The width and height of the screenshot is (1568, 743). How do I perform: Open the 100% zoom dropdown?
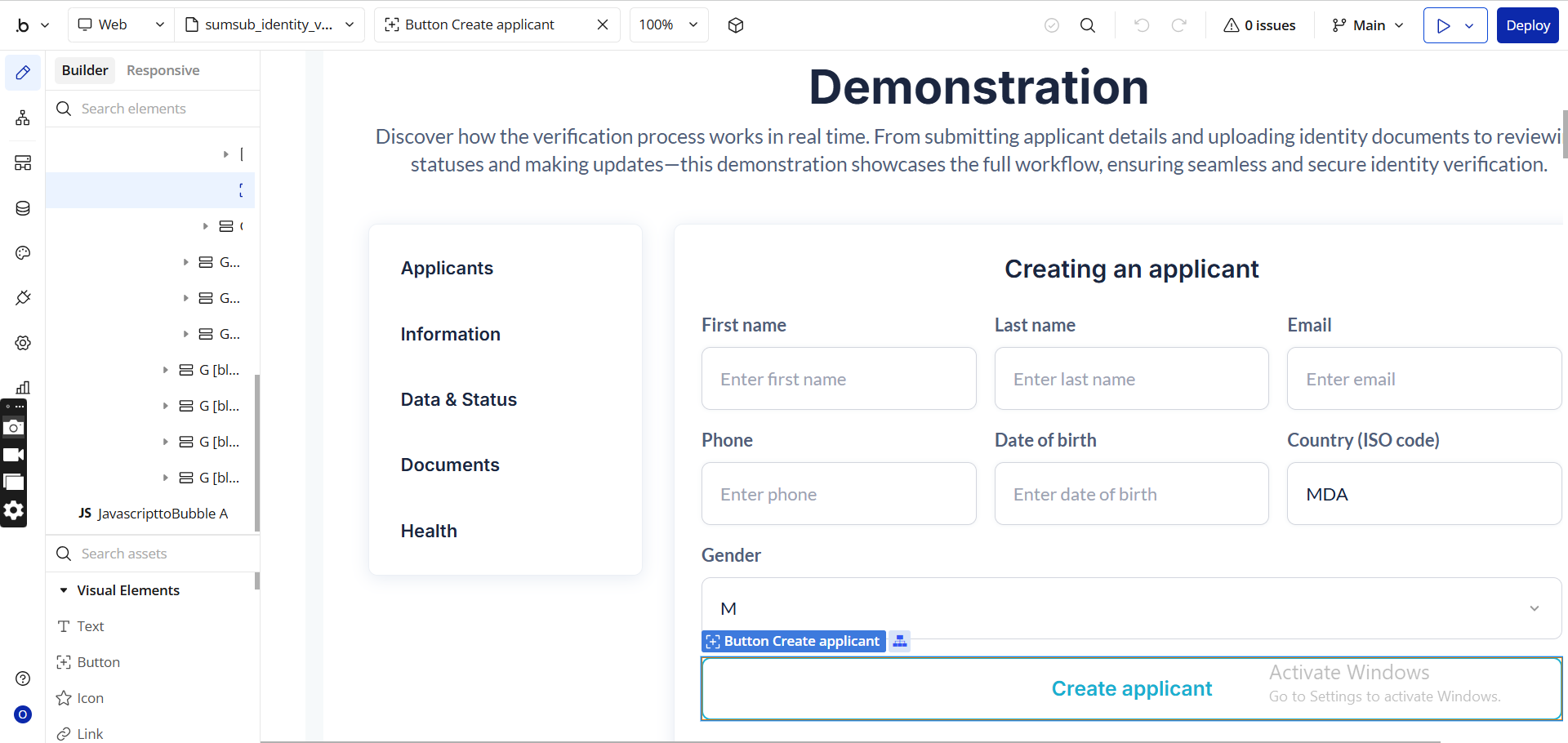click(668, 25)
